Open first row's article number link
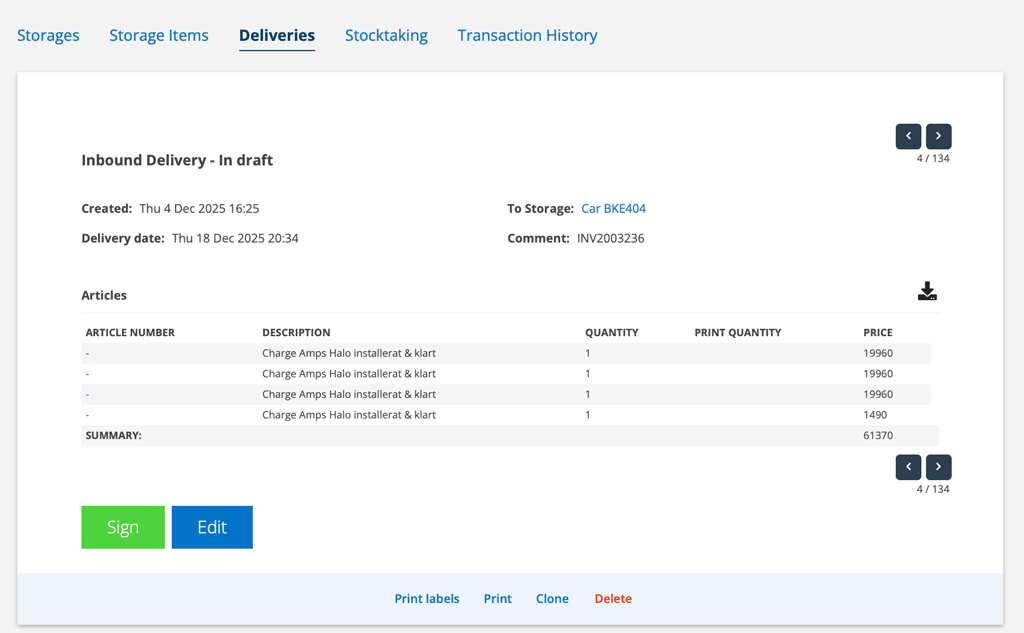Viewport: 1024px width, 633px height. point(88,353)
